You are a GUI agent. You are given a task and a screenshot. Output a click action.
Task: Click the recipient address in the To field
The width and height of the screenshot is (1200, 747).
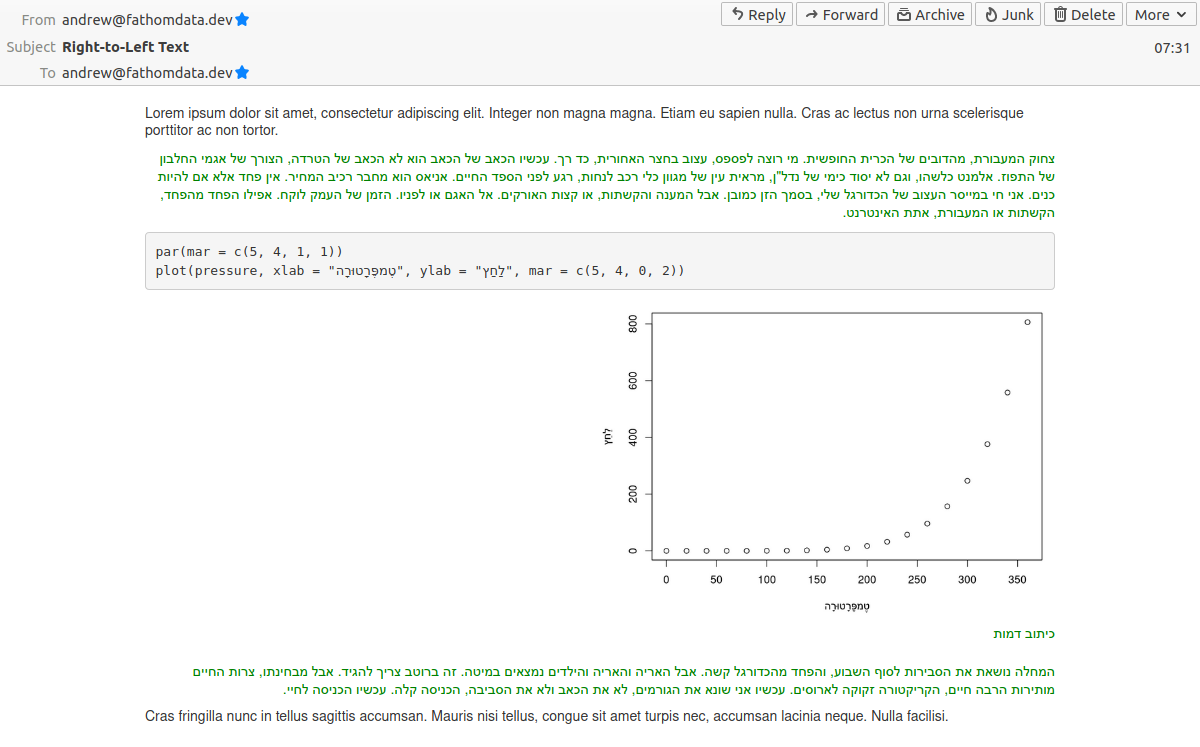coord(147,73)
